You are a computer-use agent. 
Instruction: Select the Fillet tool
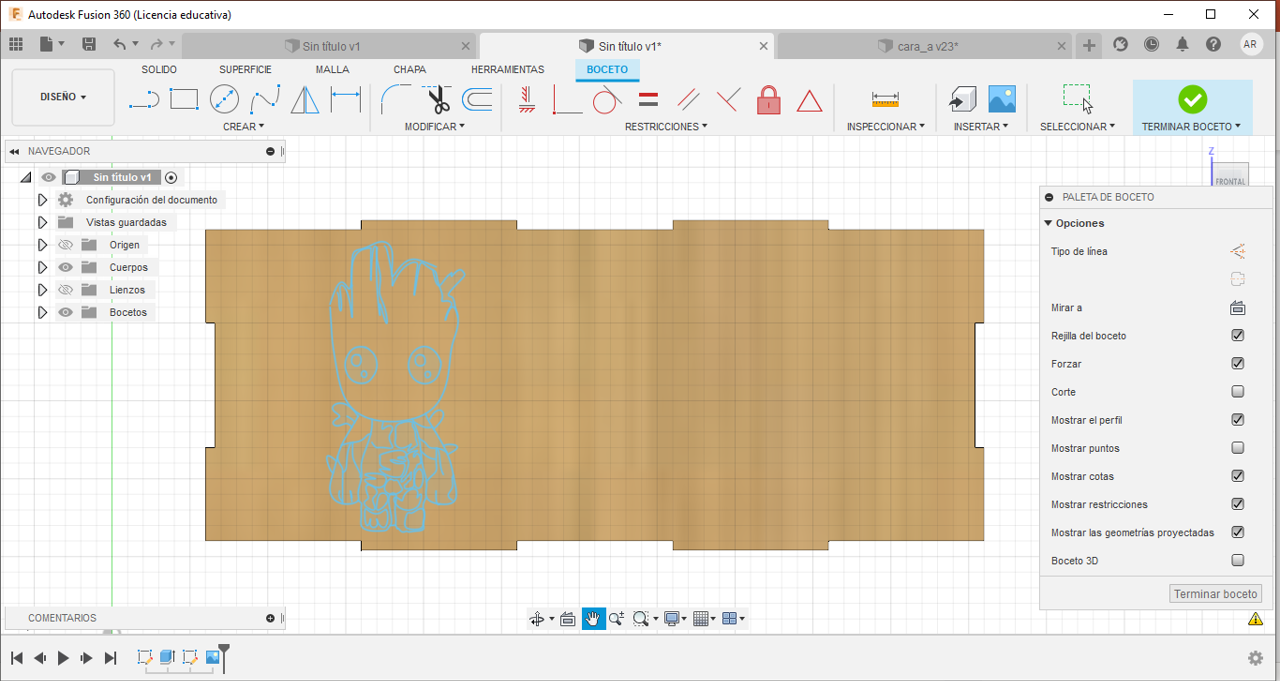pos(397,99)
